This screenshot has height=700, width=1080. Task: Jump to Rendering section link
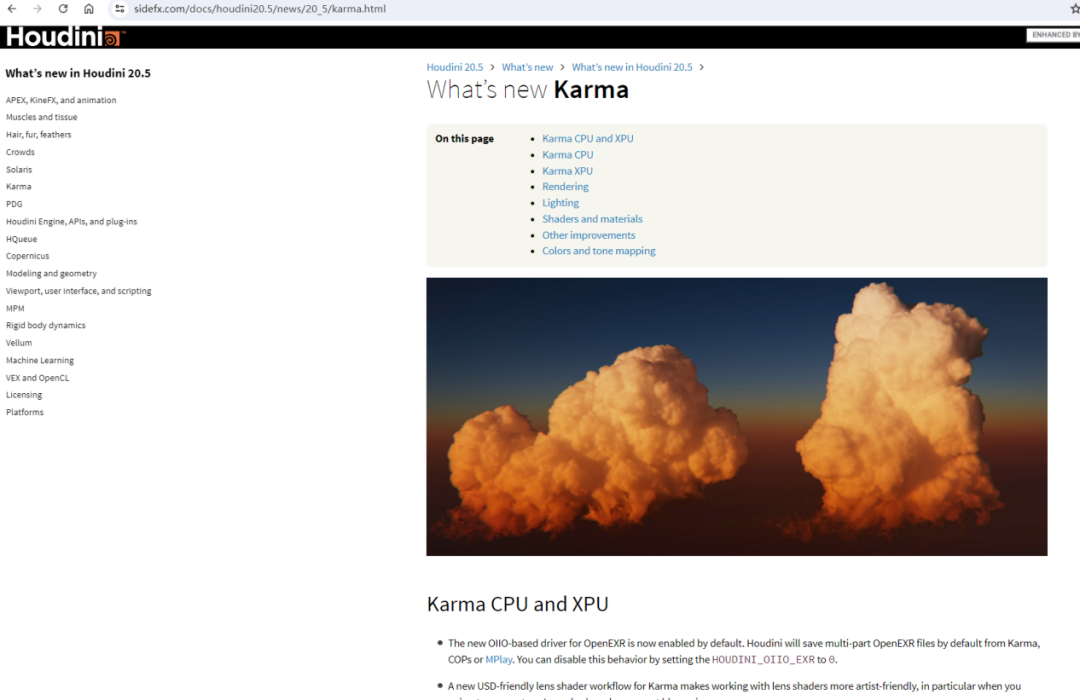point(565,187)
